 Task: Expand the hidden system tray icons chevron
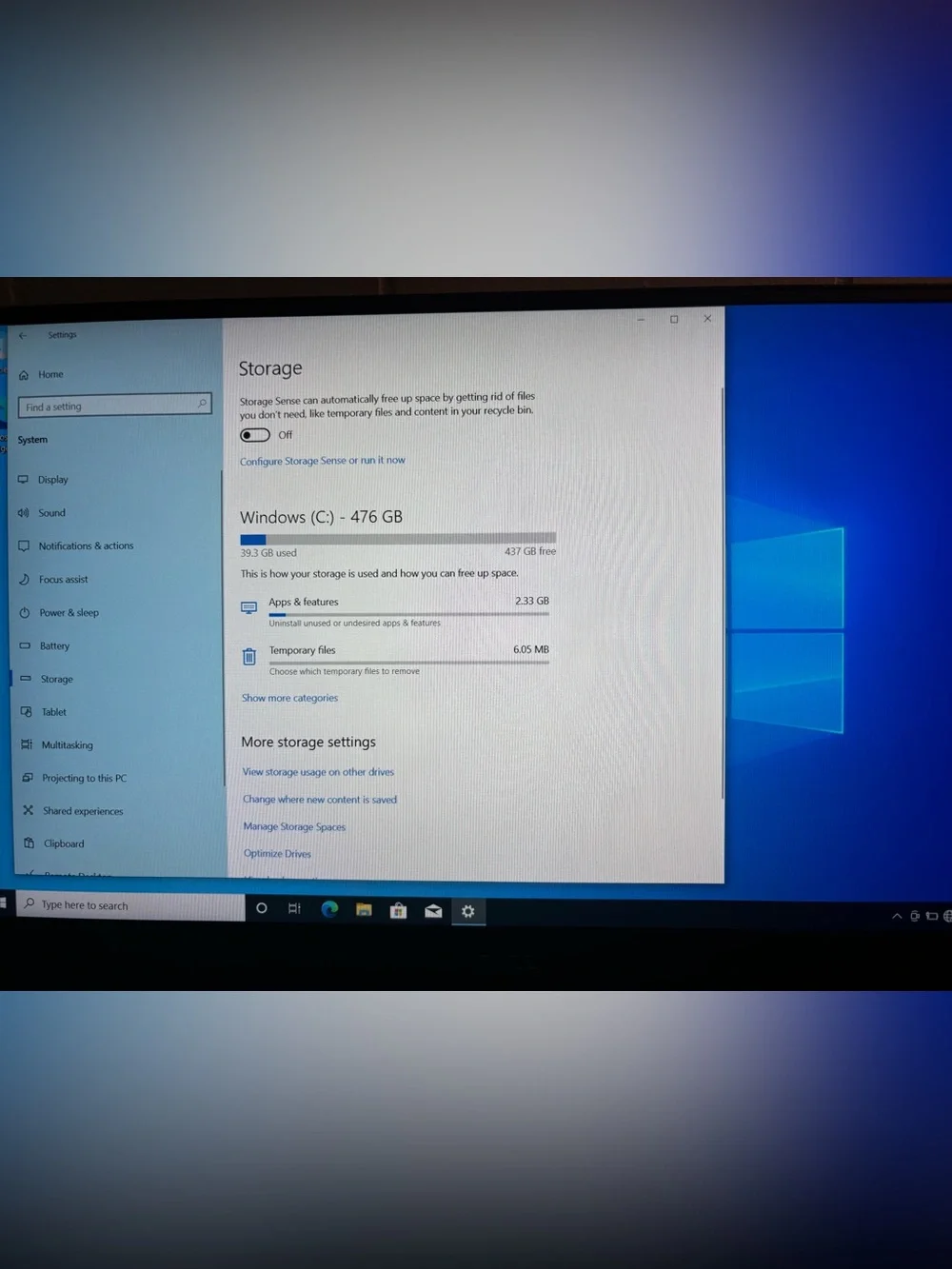pos(896,916)
